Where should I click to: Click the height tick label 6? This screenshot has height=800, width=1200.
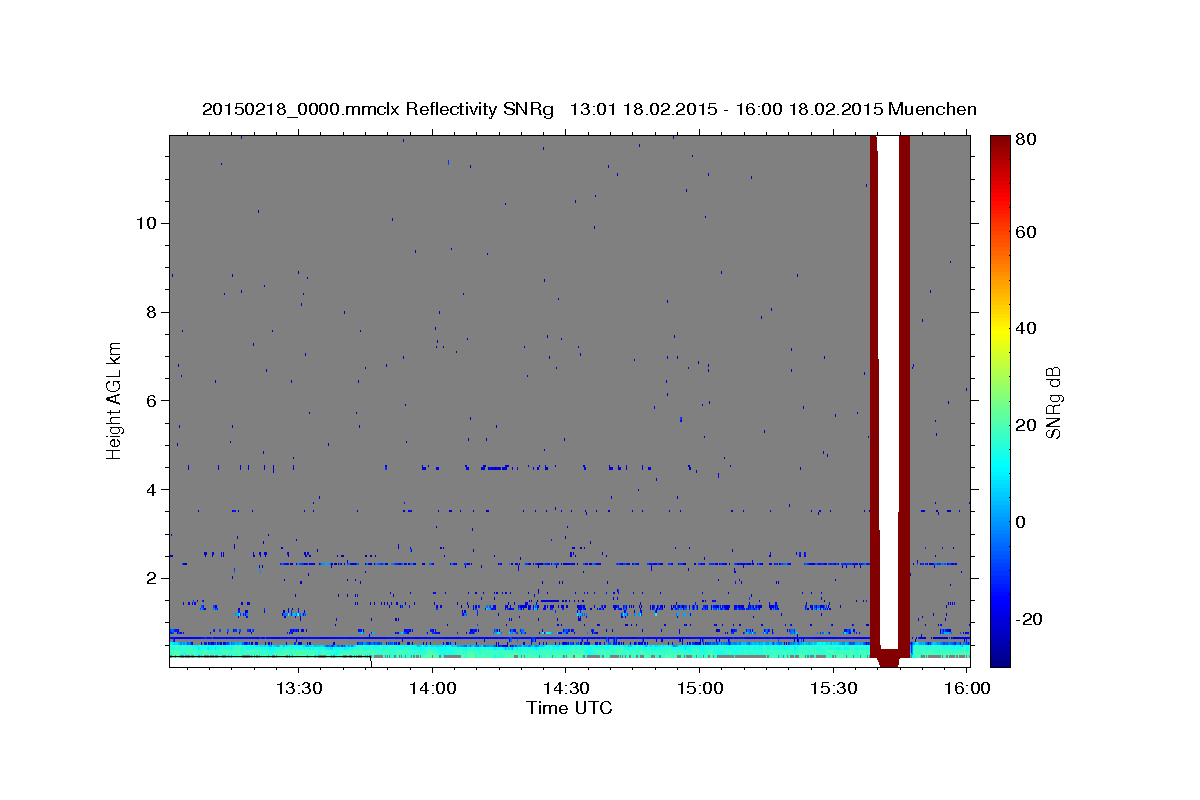(x=150, y=401)
